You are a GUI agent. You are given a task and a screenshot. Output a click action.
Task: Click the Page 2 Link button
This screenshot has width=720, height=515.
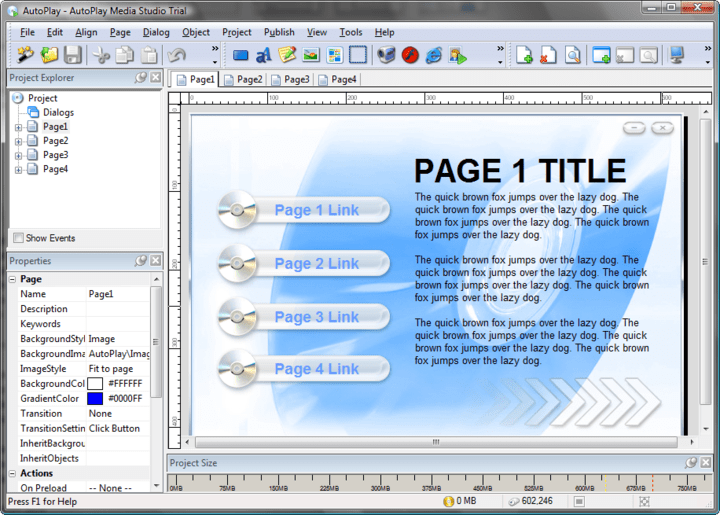click(x=316, y=264)
